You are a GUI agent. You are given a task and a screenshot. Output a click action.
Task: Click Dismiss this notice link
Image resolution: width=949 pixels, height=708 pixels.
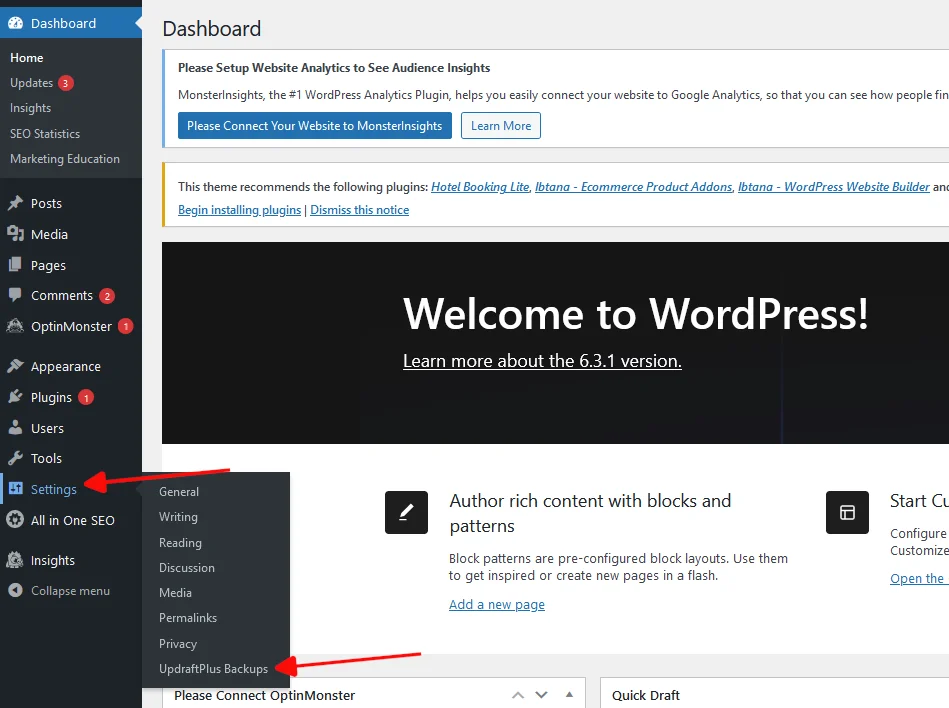coord(360,210)
